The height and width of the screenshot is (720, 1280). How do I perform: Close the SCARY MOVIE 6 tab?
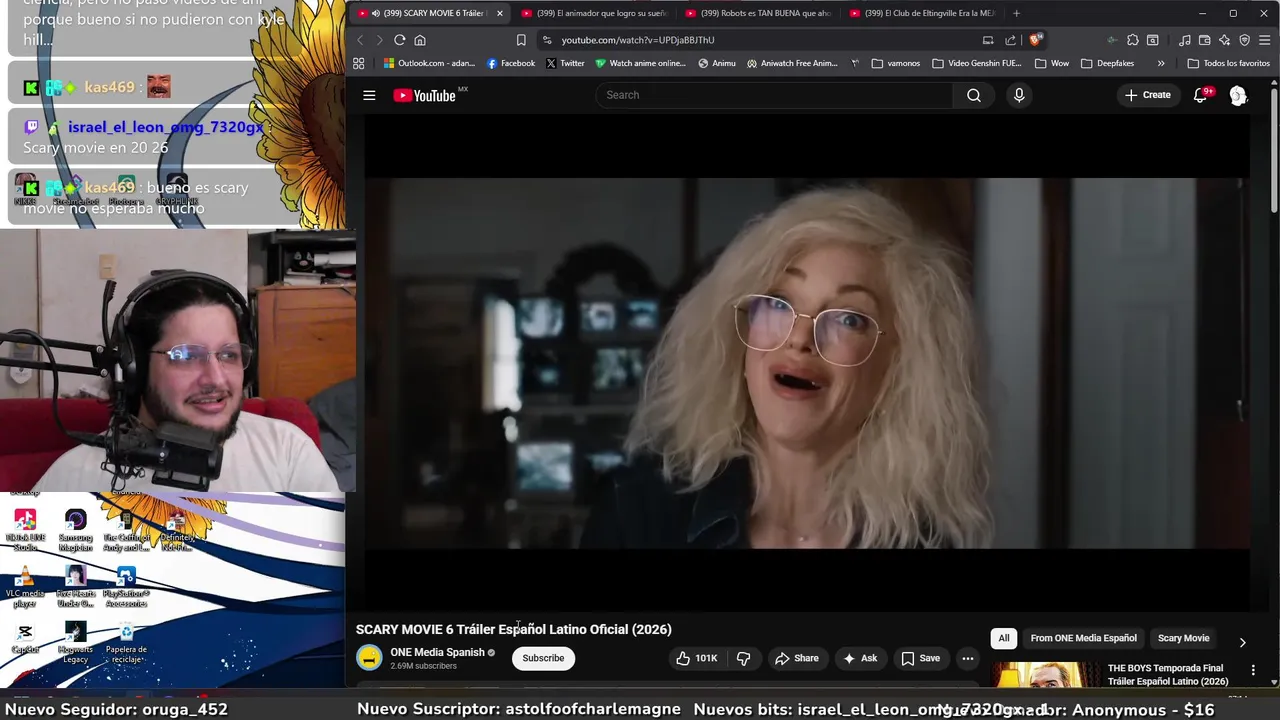click(x=500, y=13)
